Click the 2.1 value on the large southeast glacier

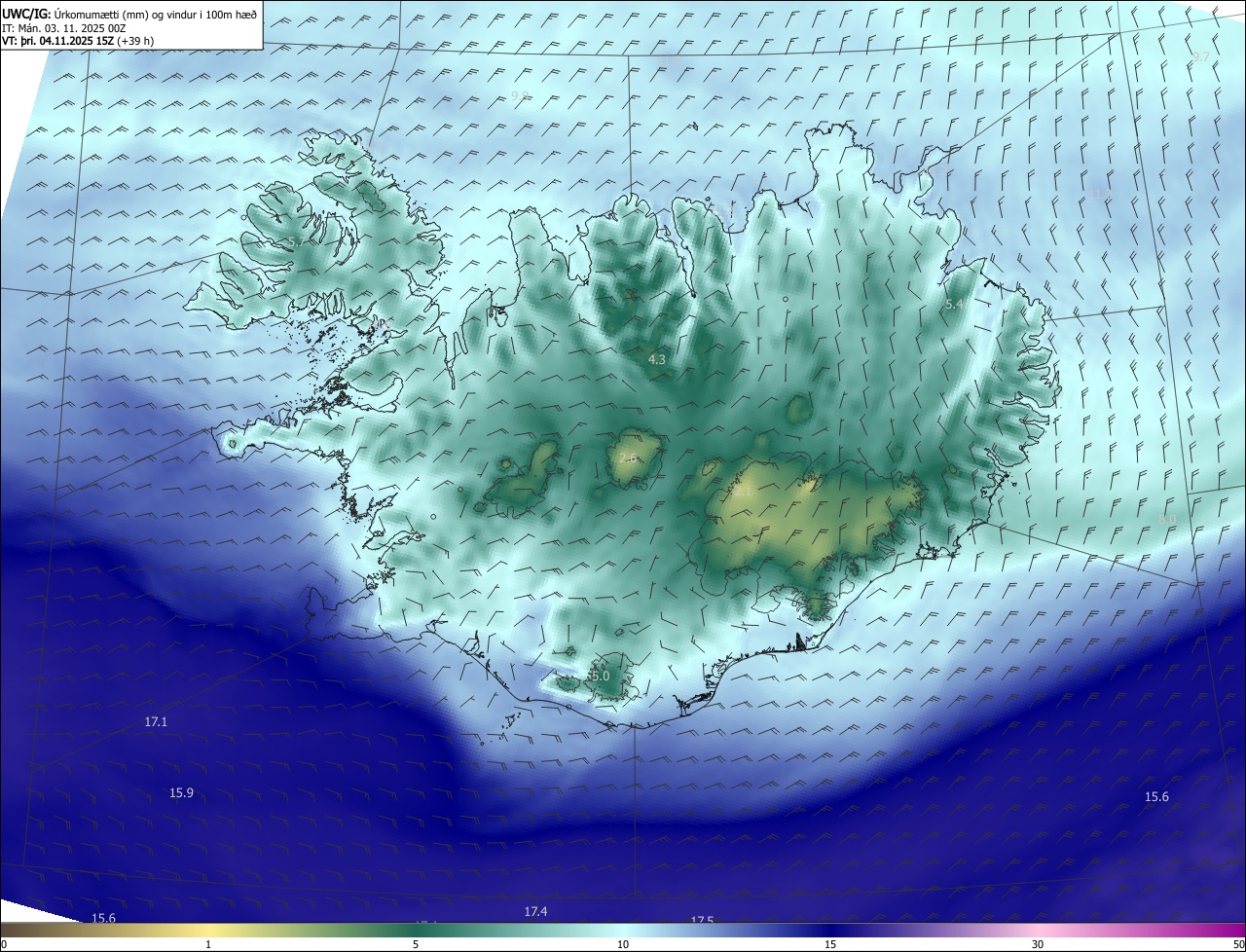743,492
